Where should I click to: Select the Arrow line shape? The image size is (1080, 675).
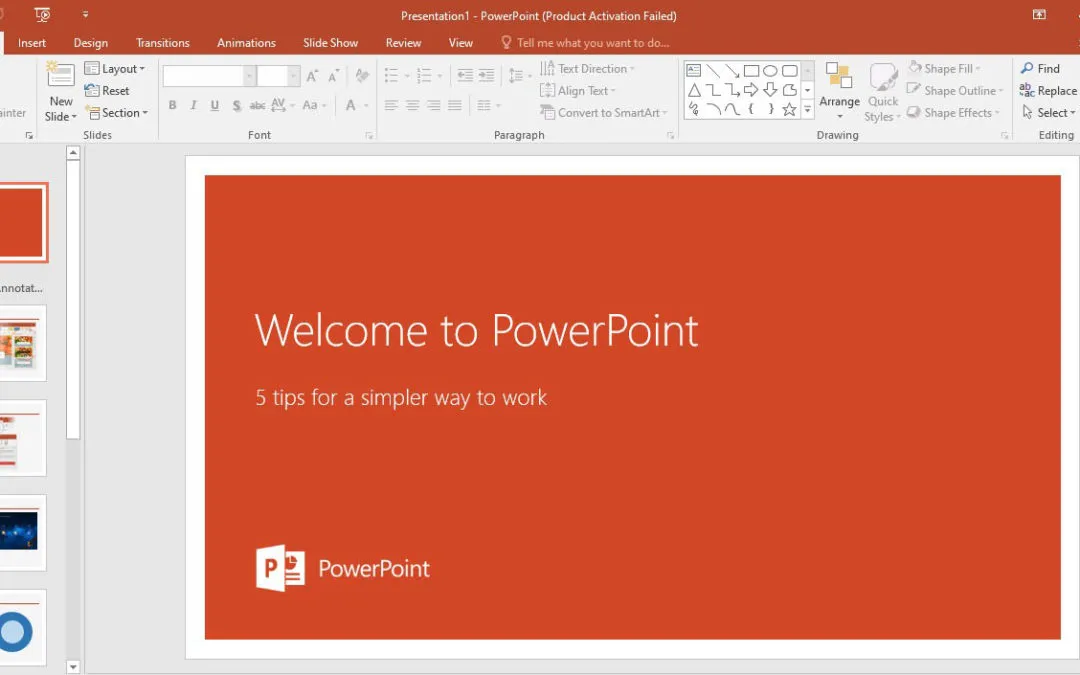pos(732,70)
